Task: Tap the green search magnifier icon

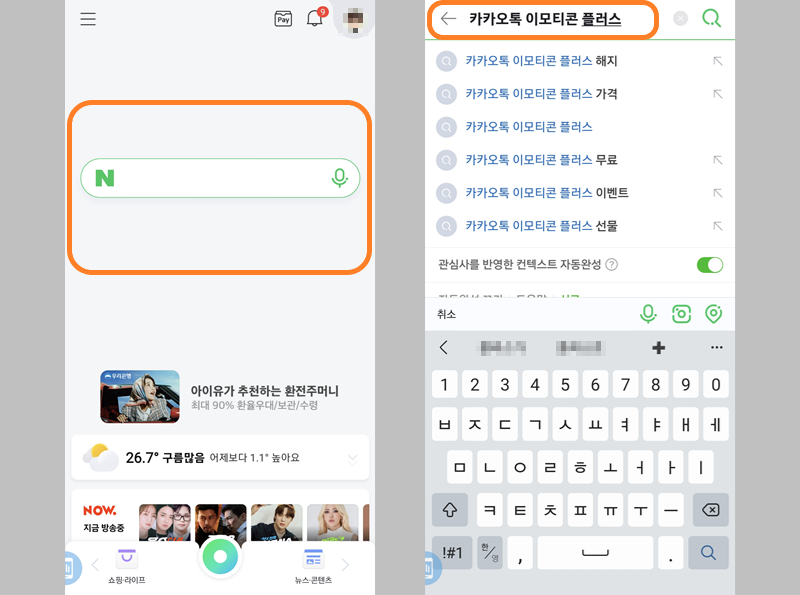Action: (712, 19)
